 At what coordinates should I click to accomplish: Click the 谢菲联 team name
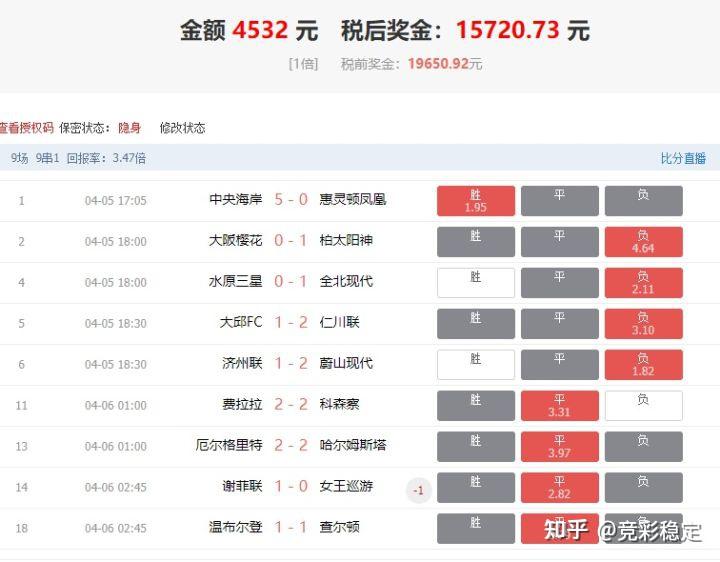(242, 486)
